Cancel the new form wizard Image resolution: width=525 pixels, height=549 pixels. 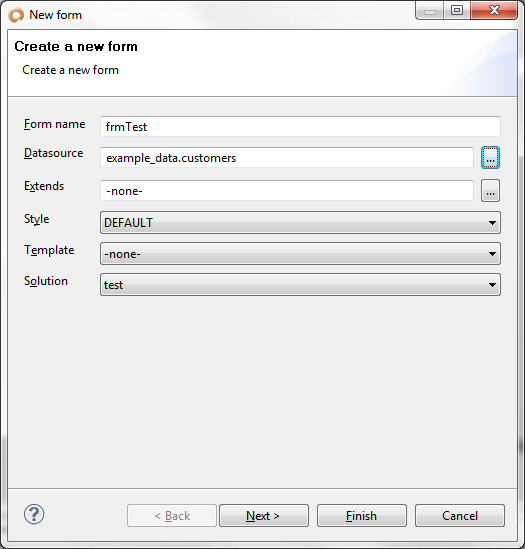pos(460,515)
